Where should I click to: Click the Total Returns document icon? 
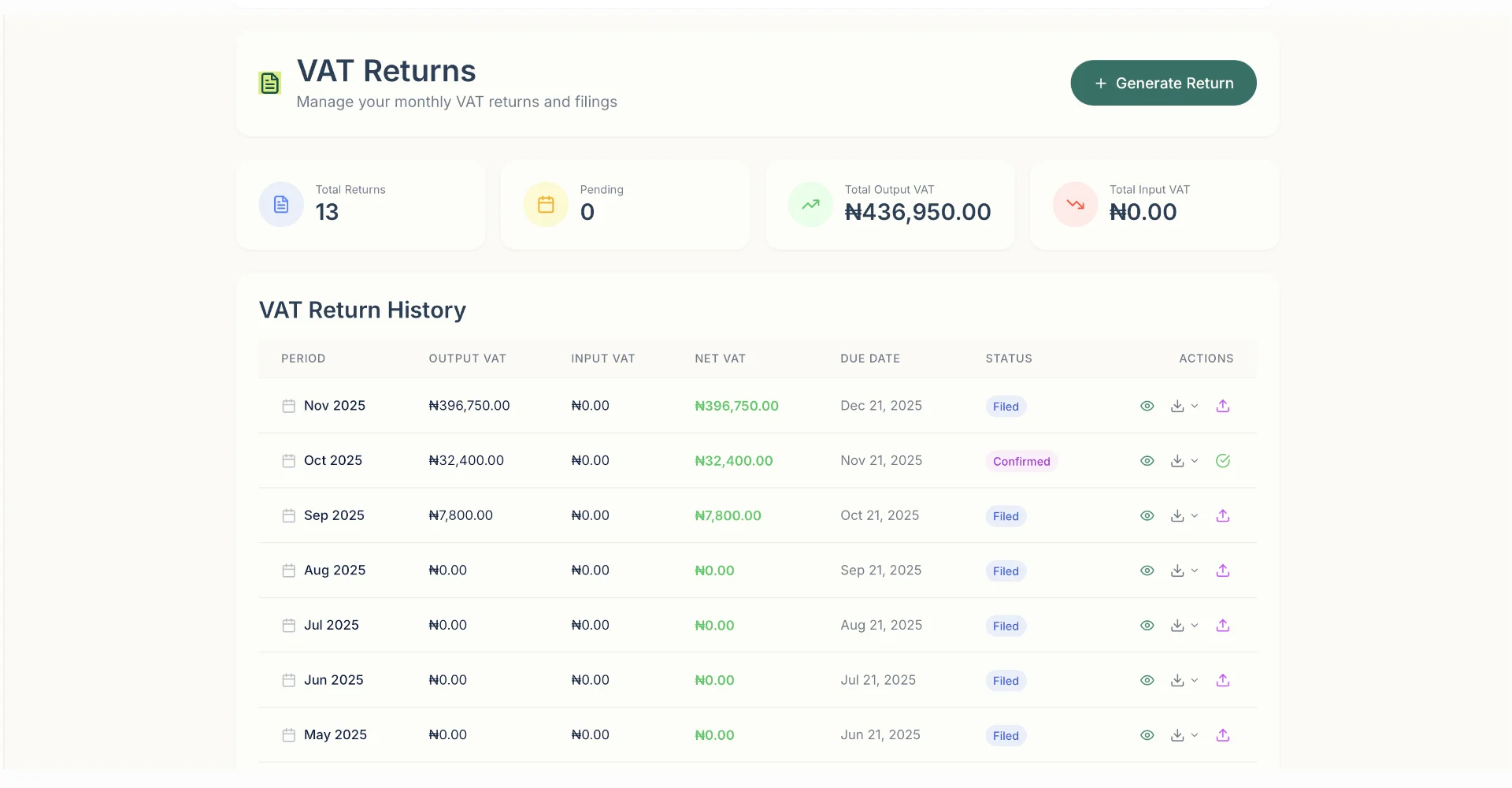[281, 205]
